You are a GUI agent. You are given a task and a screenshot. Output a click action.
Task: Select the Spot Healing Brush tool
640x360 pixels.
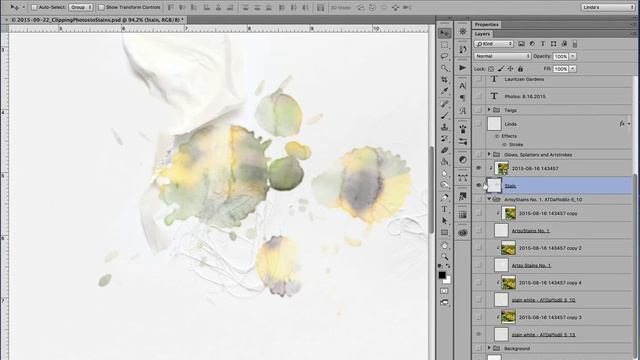[444, 104]
